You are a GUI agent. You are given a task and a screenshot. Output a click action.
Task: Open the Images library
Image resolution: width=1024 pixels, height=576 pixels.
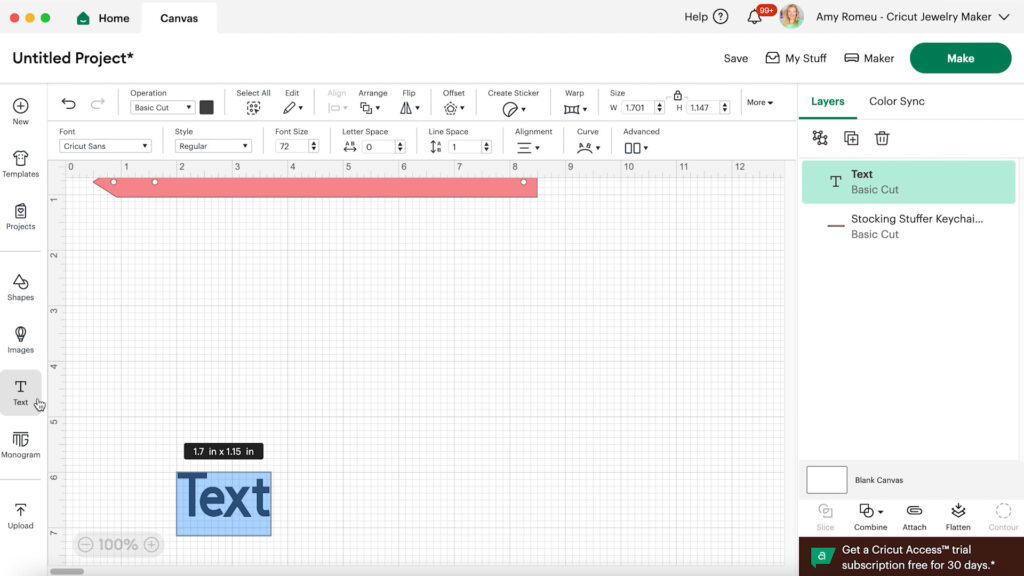pos(20,340)
